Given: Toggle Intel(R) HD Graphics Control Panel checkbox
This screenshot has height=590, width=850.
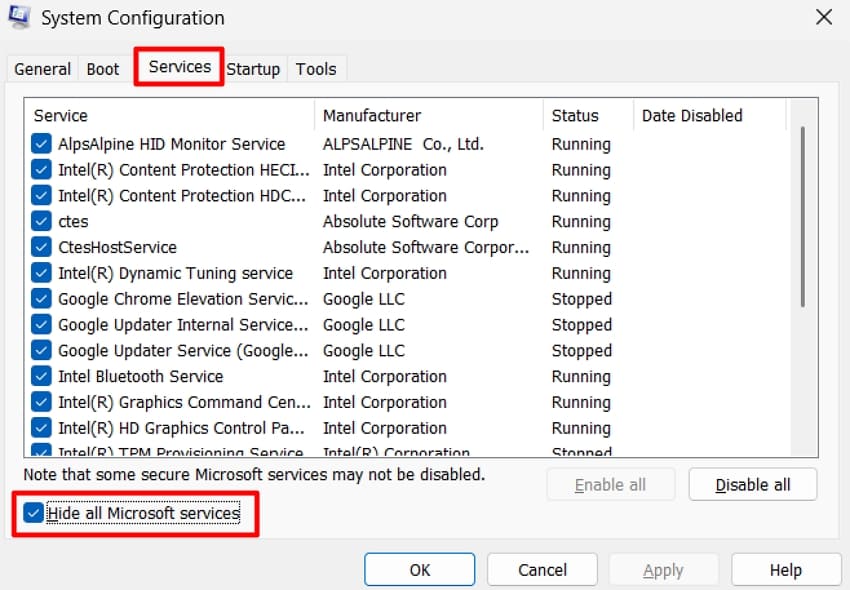Looking at the screenshot, I should [x=40, y=428].
